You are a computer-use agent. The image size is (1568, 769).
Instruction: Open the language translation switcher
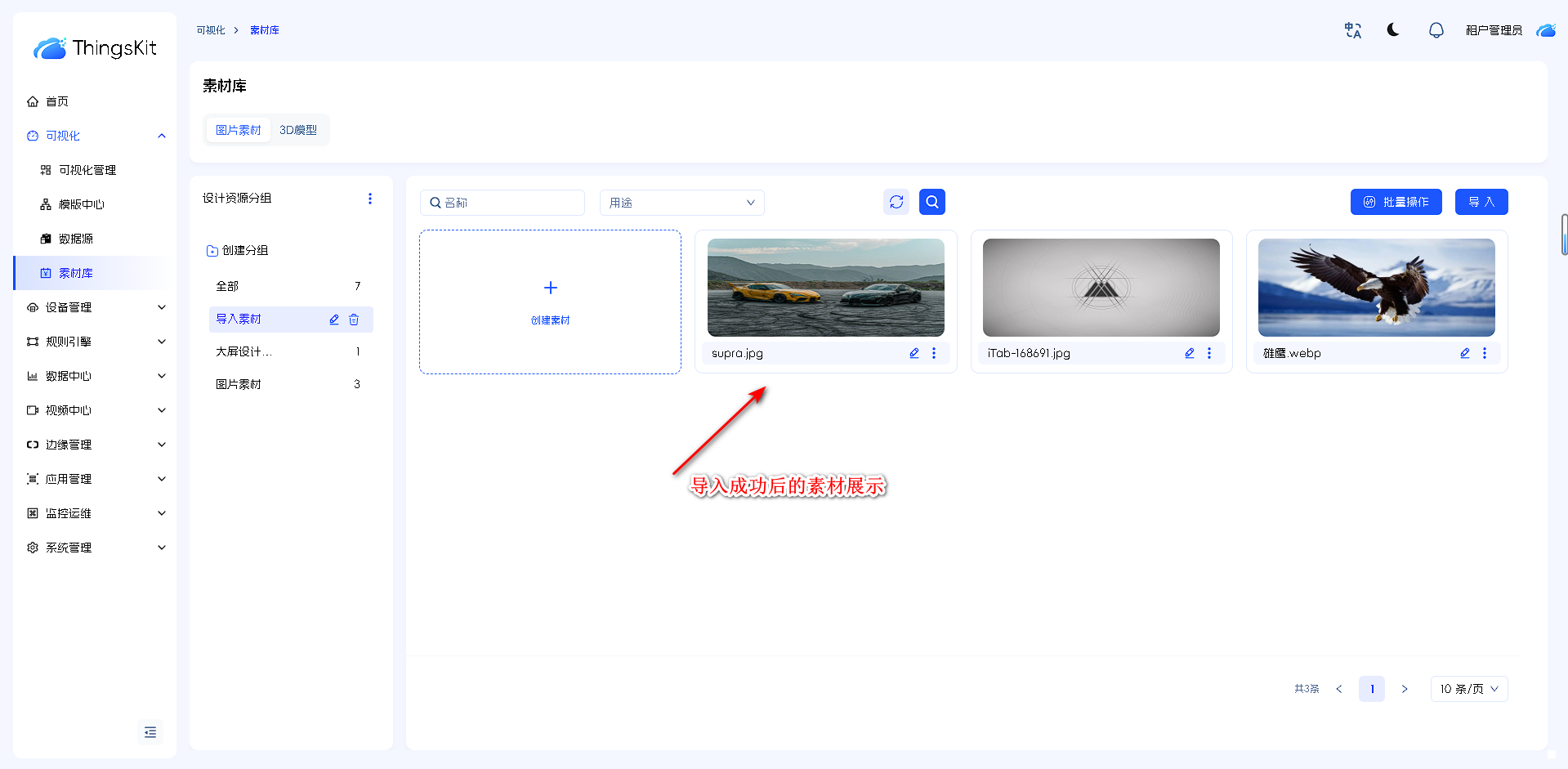[x=1353, y=30]
